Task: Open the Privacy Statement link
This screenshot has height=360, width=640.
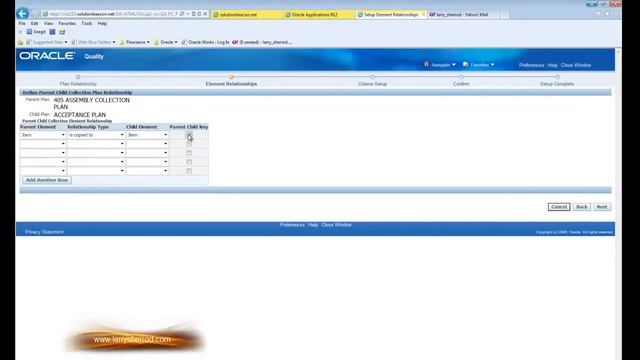Action: [44, 232]
